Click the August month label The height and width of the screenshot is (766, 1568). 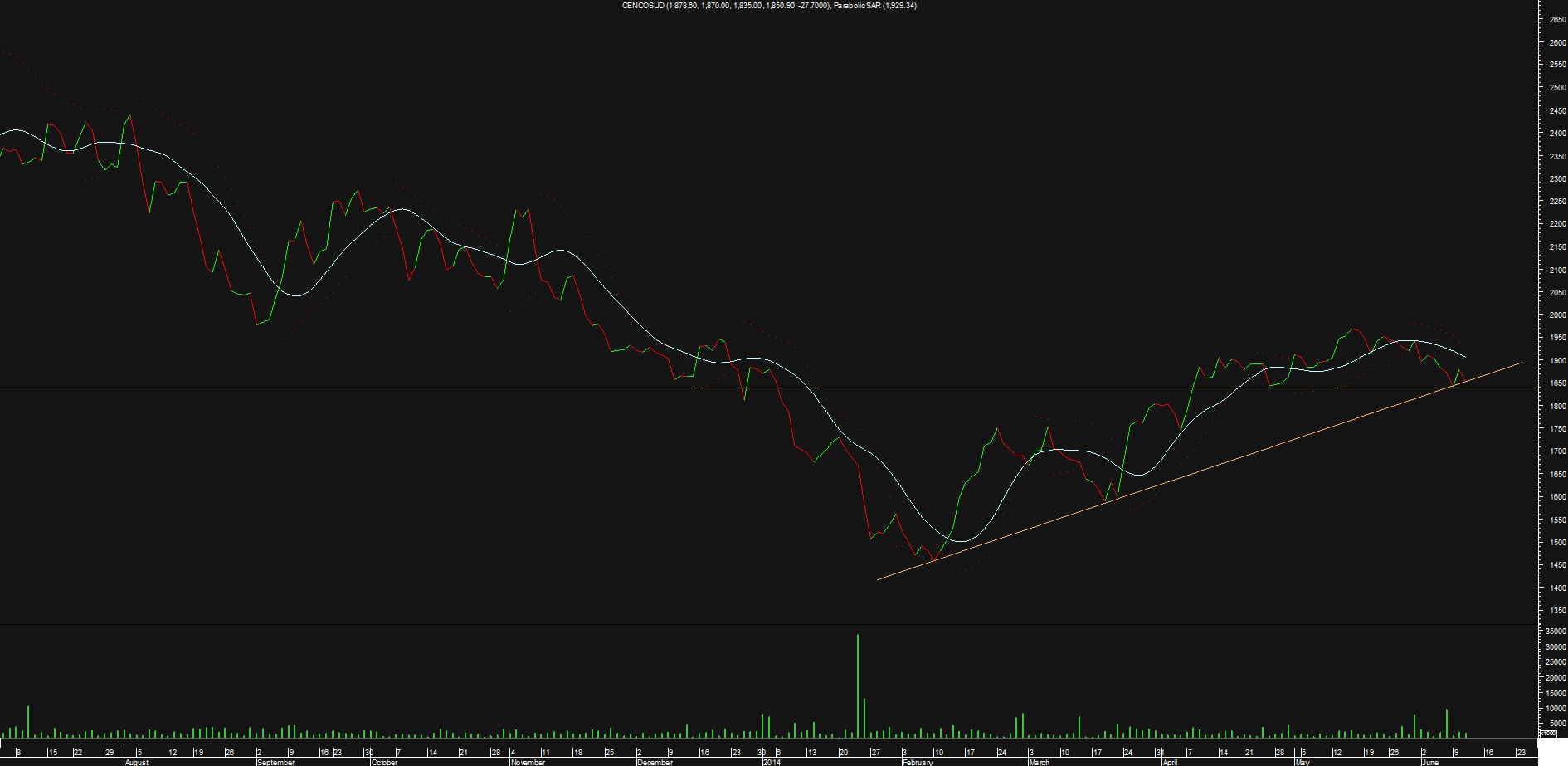tap(137, 762)
